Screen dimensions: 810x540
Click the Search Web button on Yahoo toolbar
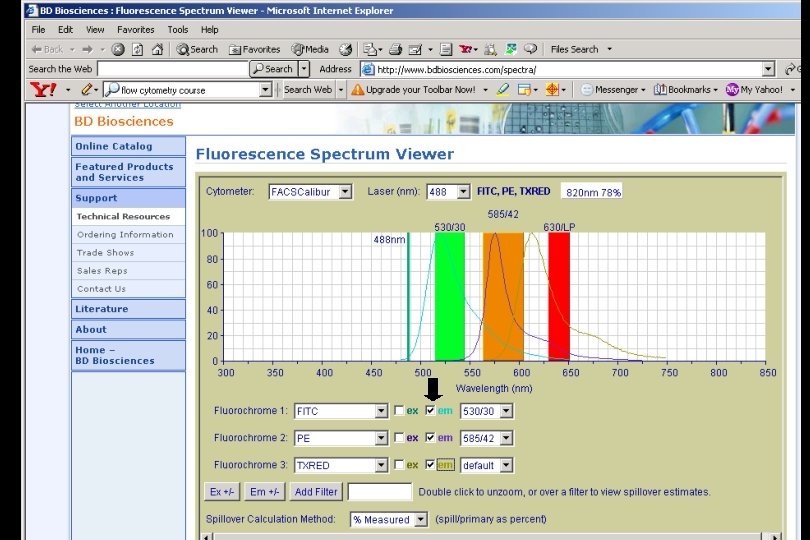click(308, 90)
